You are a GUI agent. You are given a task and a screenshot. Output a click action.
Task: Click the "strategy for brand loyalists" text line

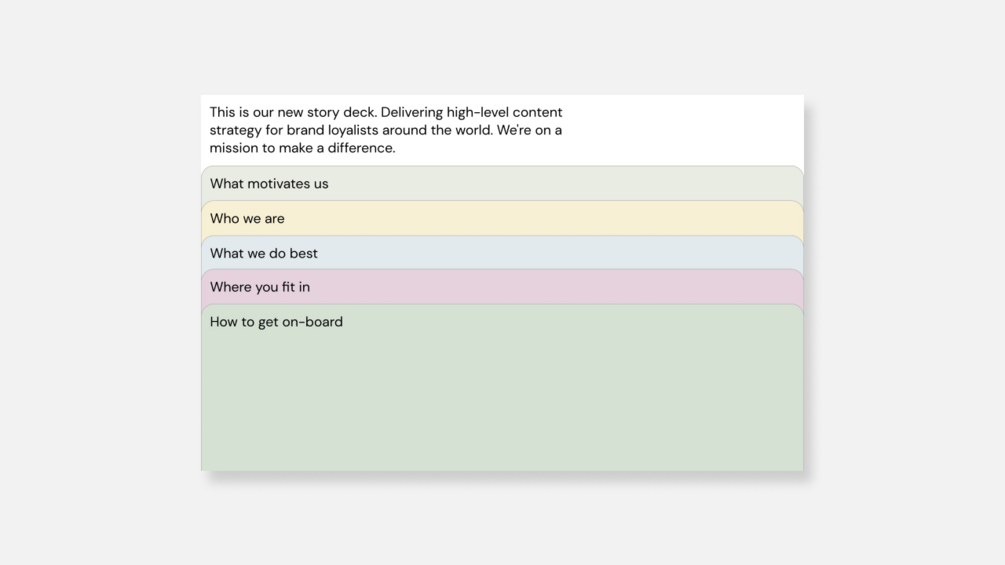click(385, 130)
